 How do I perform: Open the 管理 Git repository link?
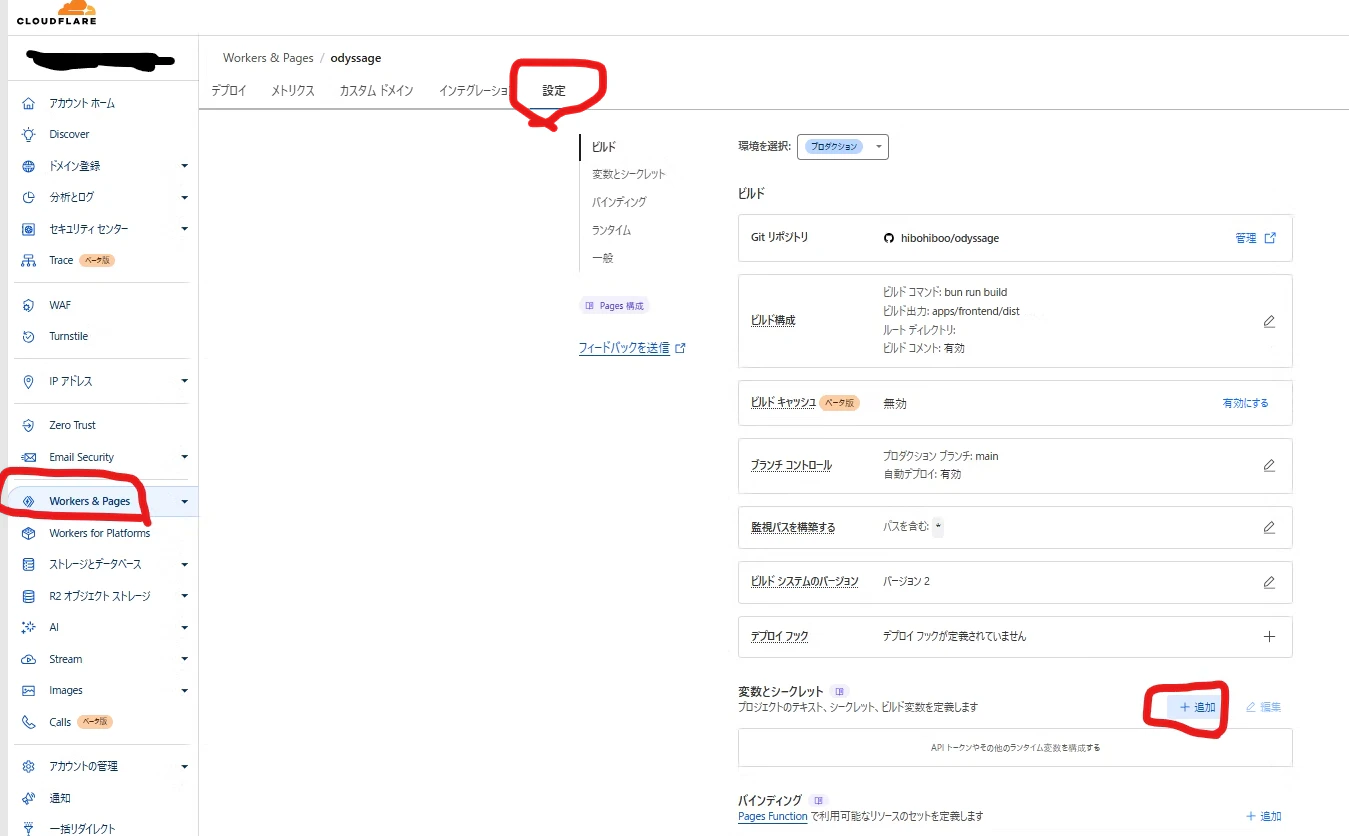click(x=1256, y=238)
